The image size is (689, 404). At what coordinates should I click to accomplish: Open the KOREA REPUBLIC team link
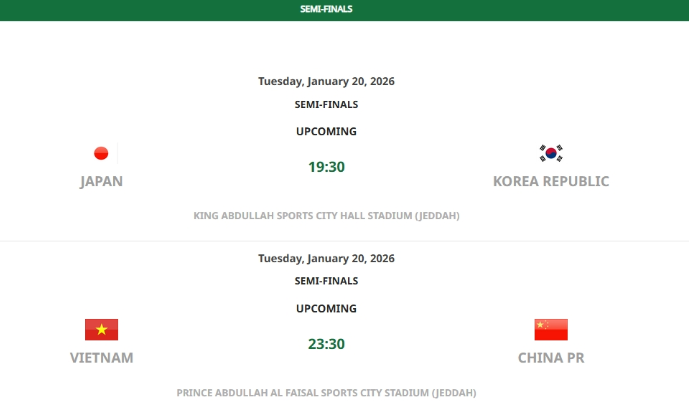(x=551, y=181)
